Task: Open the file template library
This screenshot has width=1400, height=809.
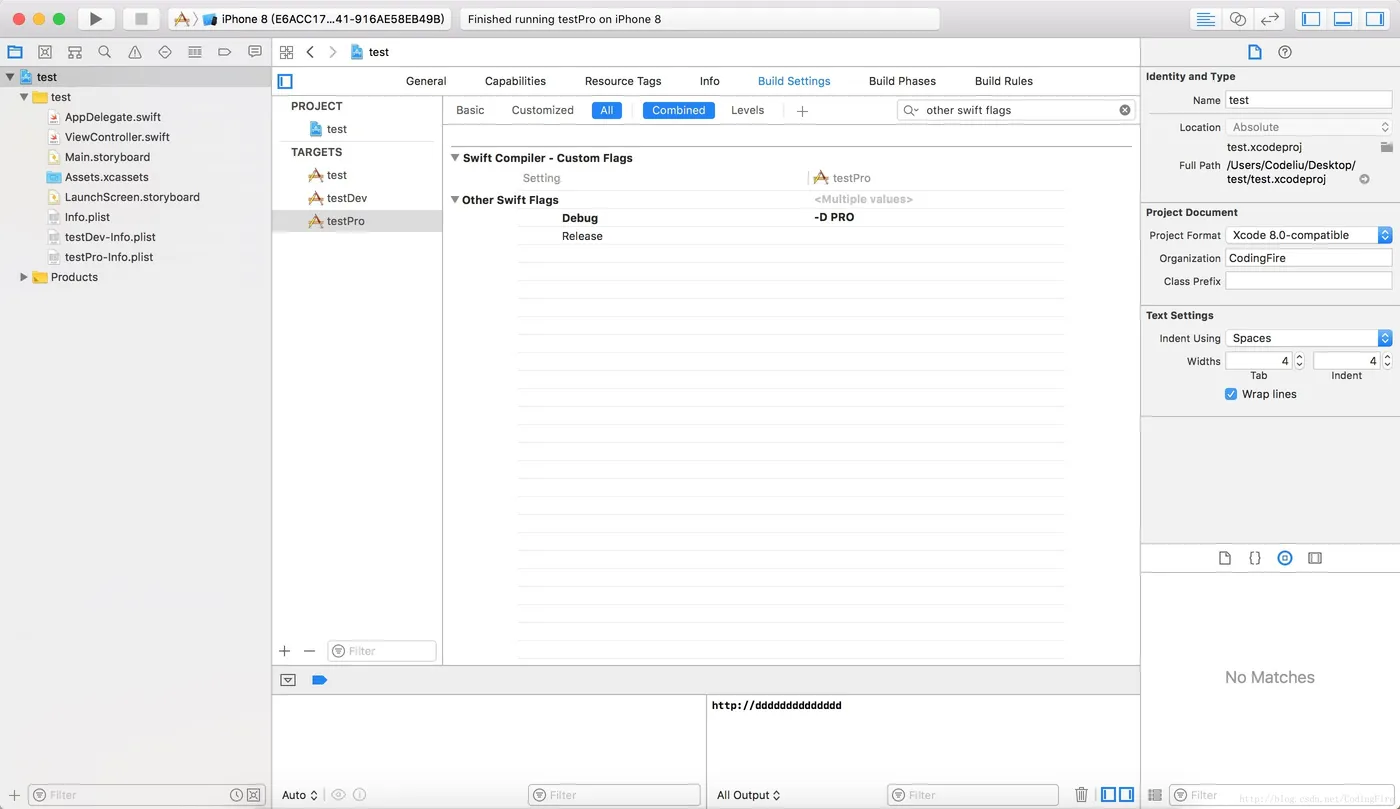Action: [1225, 558]
